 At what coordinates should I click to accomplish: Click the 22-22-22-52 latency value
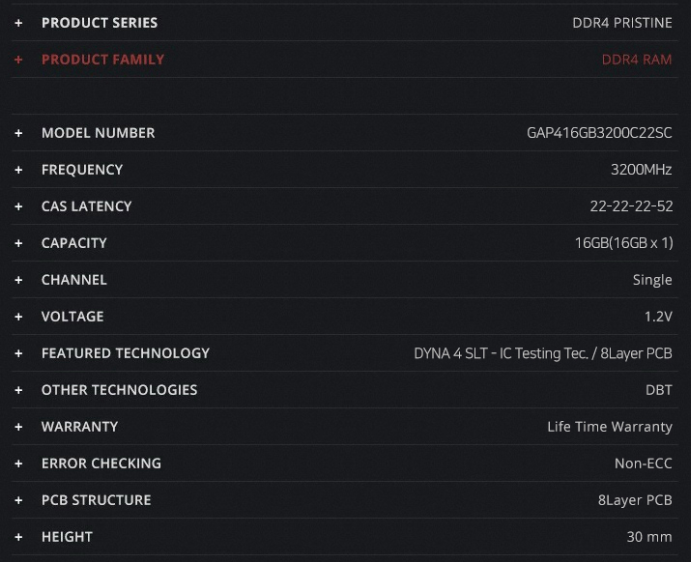tap(632, 206)
